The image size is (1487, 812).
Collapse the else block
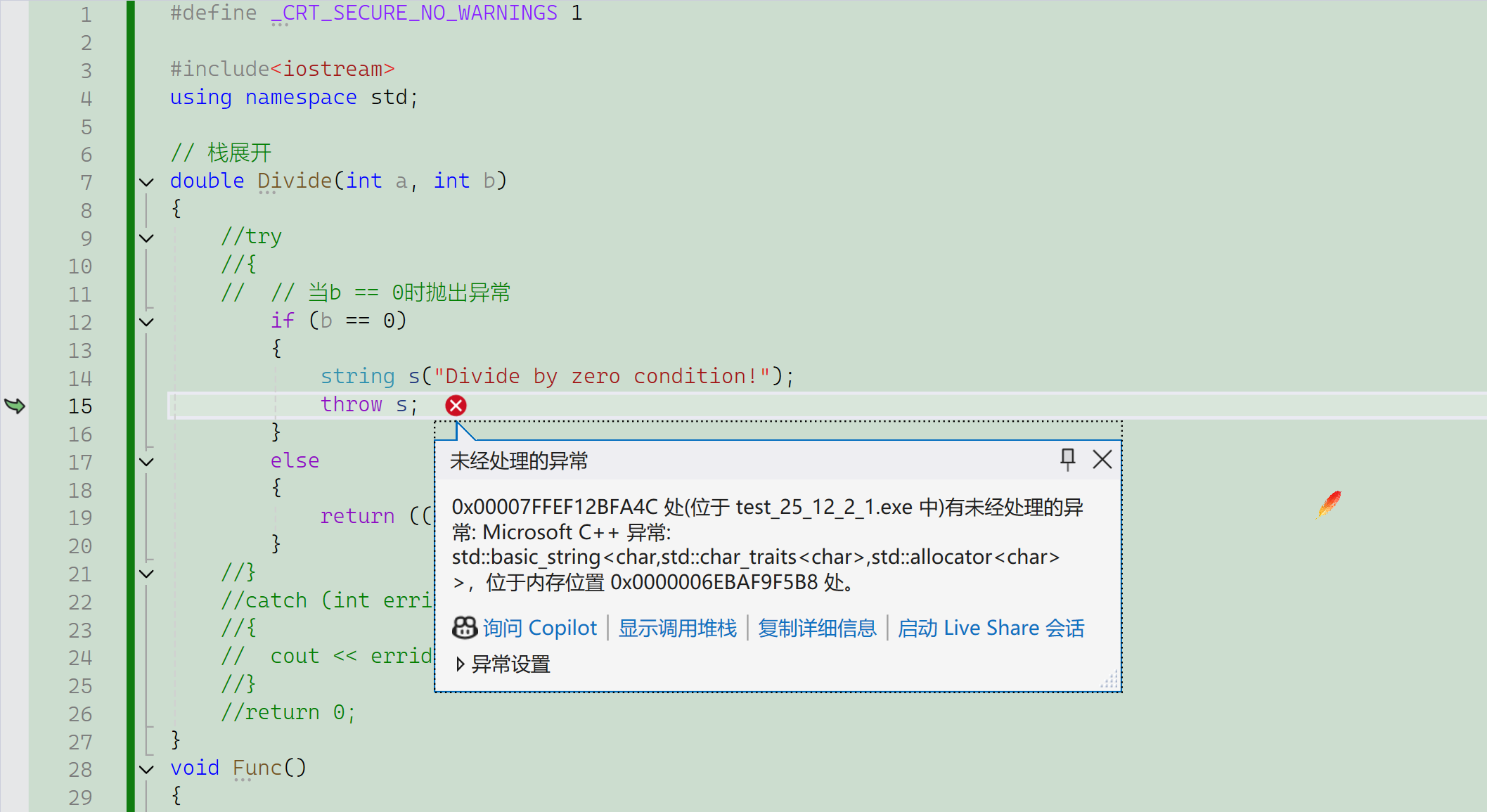coord(146,462)
